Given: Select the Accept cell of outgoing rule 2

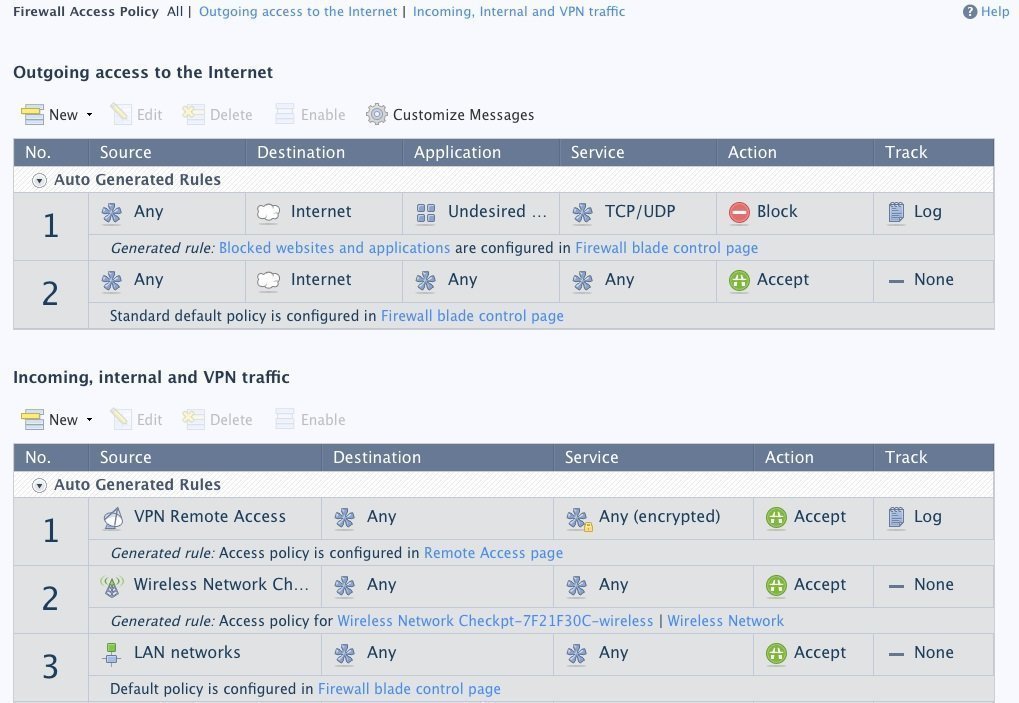Looking at the screenshot, I should coord(783,280).
